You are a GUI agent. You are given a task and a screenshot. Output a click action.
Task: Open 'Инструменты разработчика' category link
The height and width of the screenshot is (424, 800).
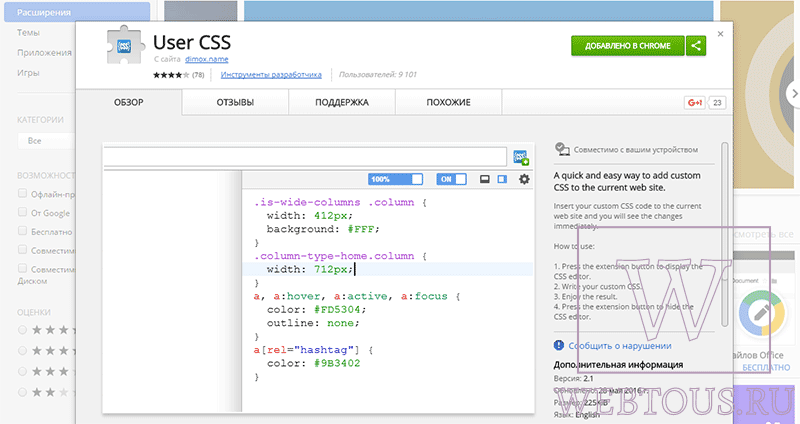click(x=271, y=74)
